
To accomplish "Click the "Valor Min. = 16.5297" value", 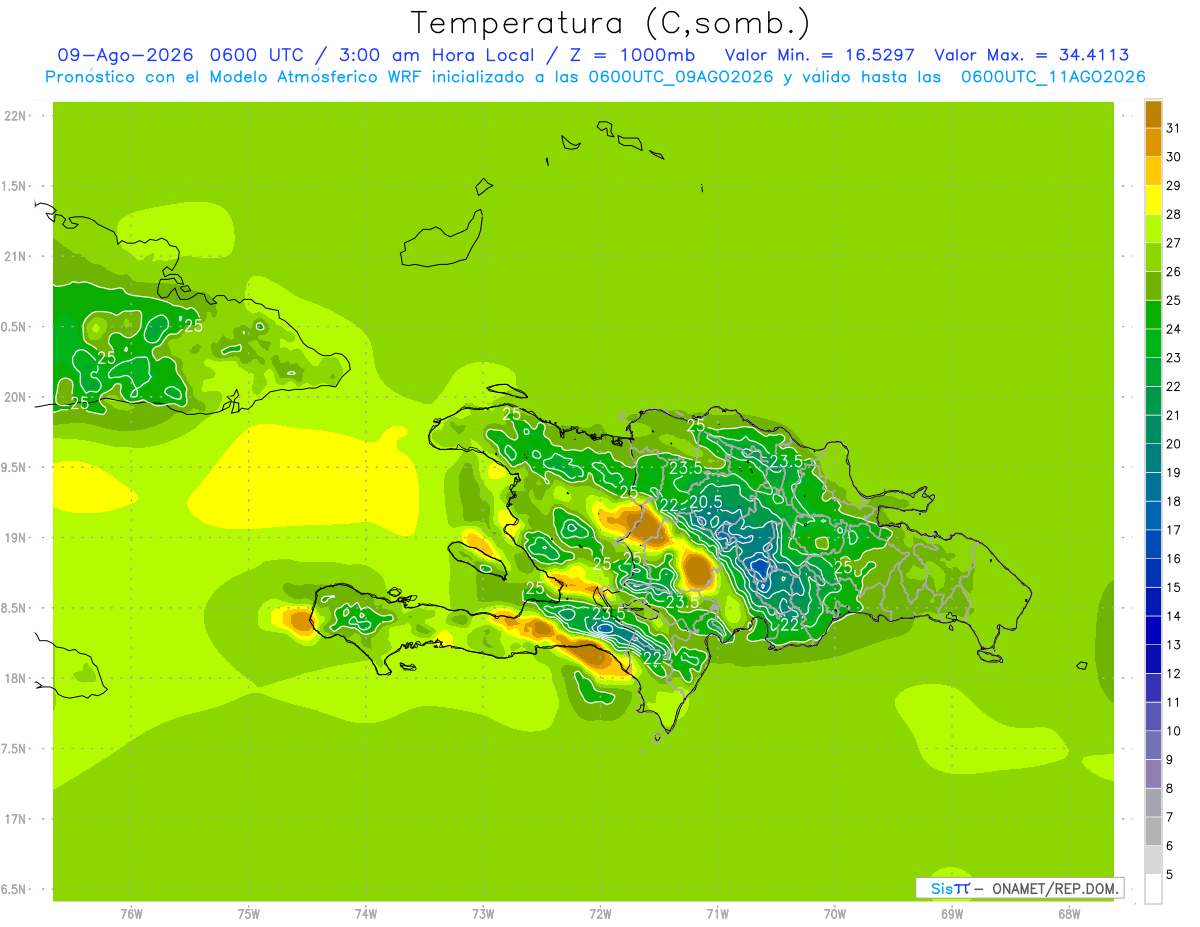I will pos(819,55).
